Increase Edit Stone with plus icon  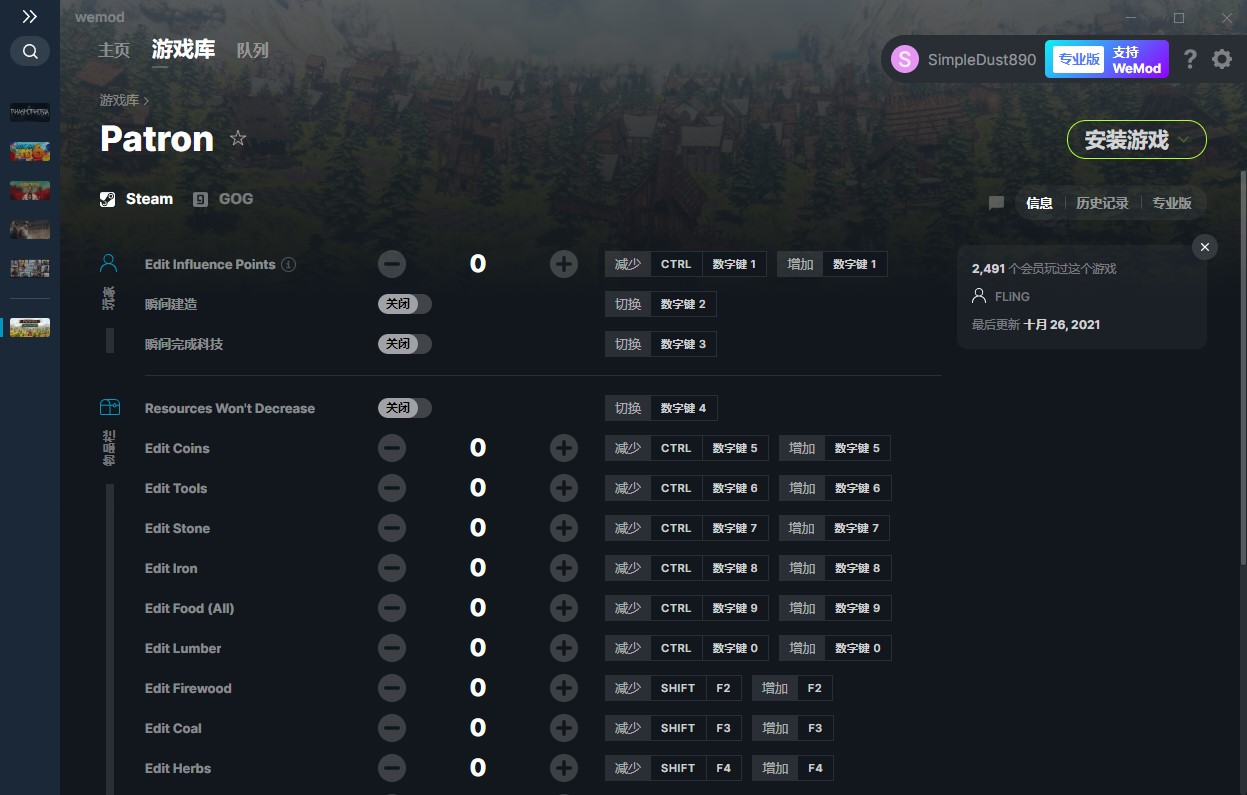point(564,528)
